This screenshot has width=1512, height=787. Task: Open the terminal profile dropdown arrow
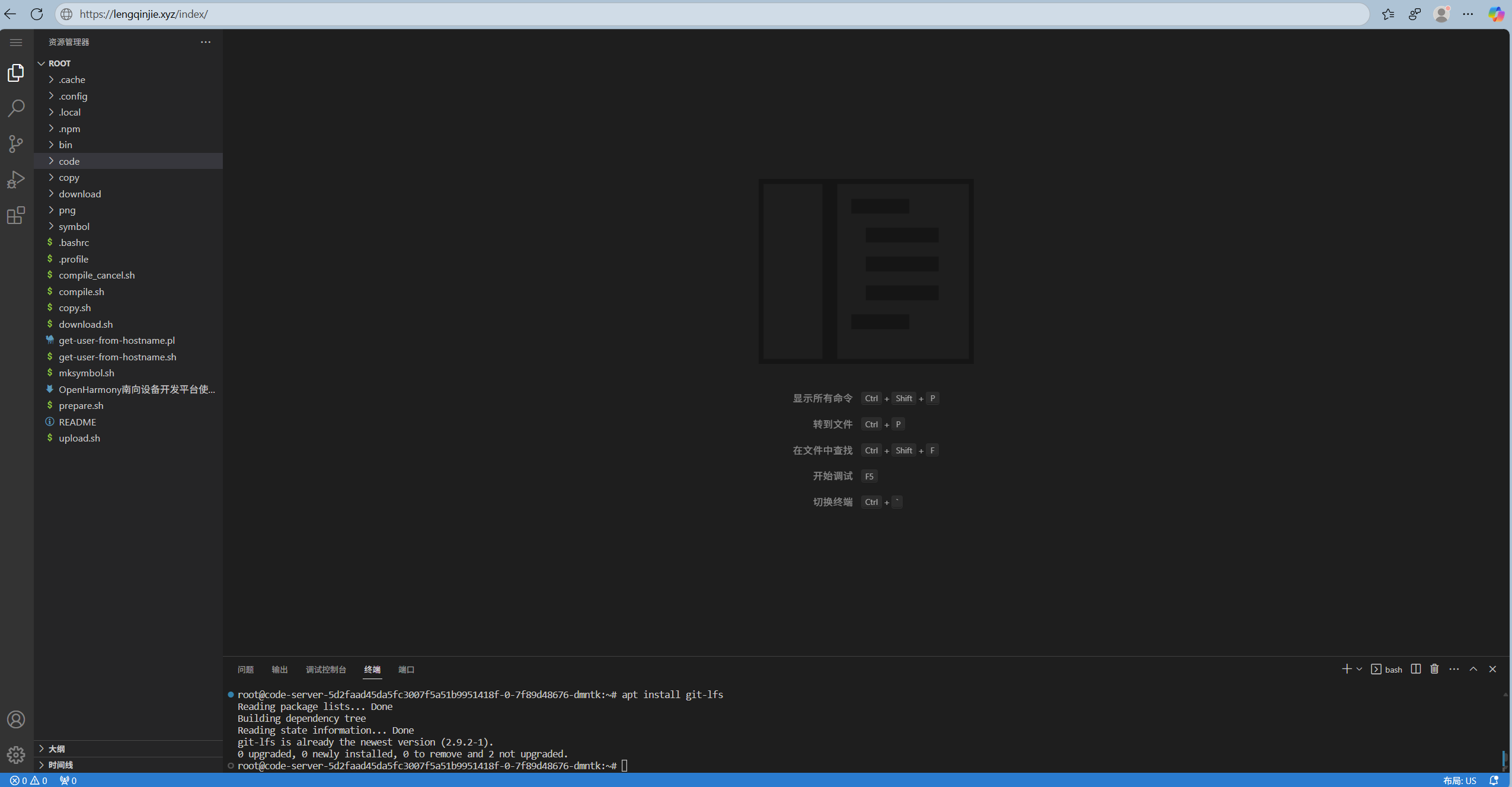coord(1359,669)
